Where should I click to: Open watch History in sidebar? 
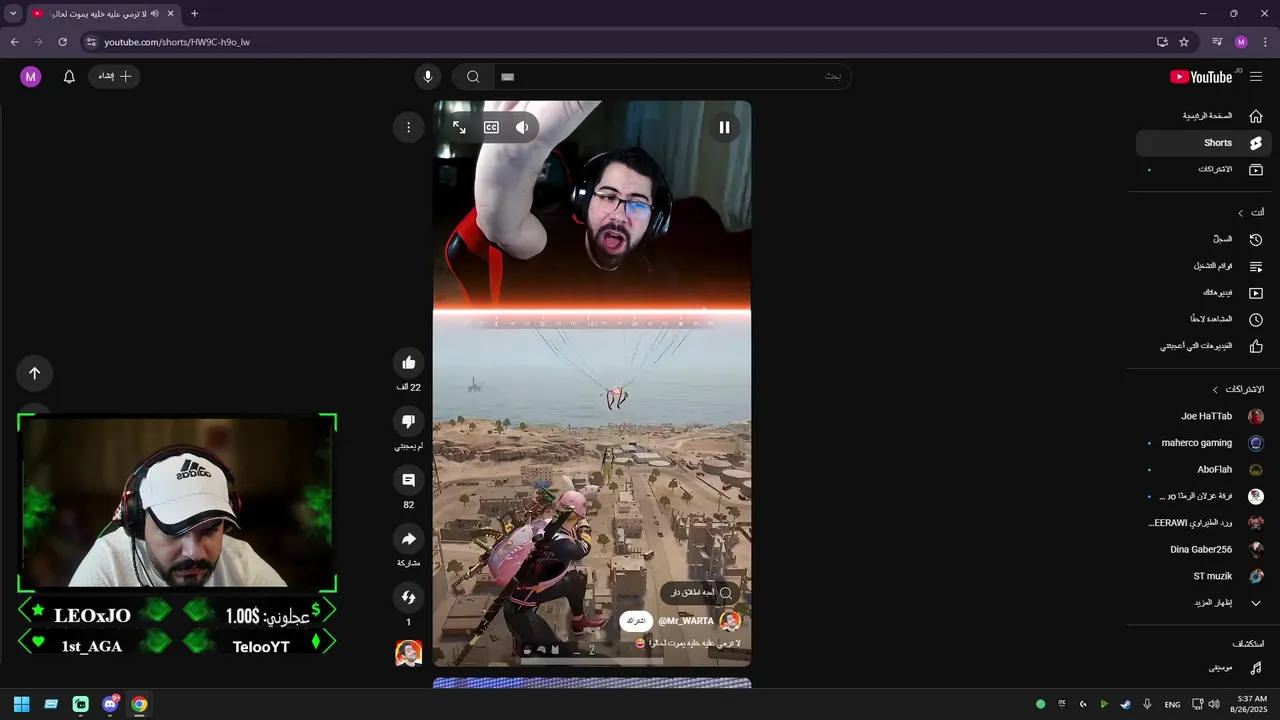pos(1204,240)
